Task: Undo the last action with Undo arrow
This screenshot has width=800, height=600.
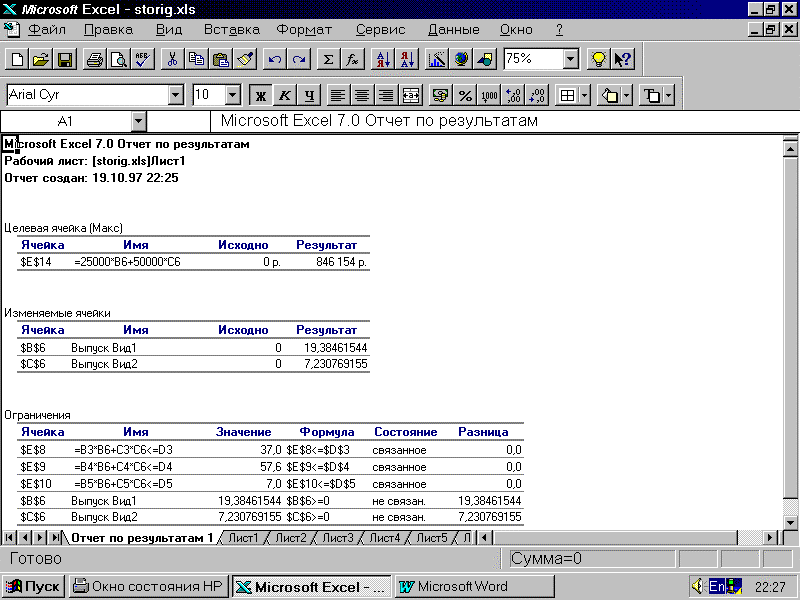Action: pos(275,60)
